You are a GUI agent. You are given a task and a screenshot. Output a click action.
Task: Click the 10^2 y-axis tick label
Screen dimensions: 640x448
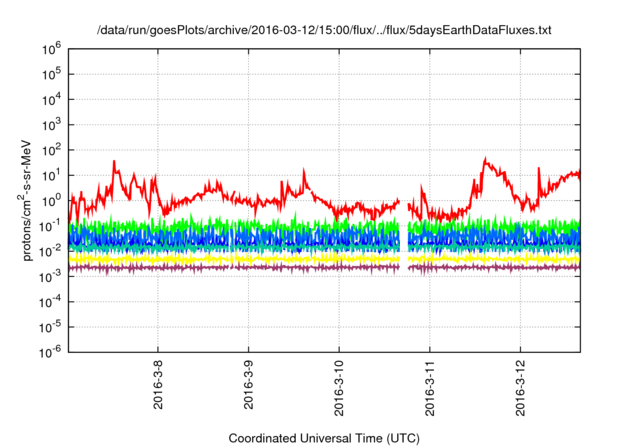coord(51,151)
